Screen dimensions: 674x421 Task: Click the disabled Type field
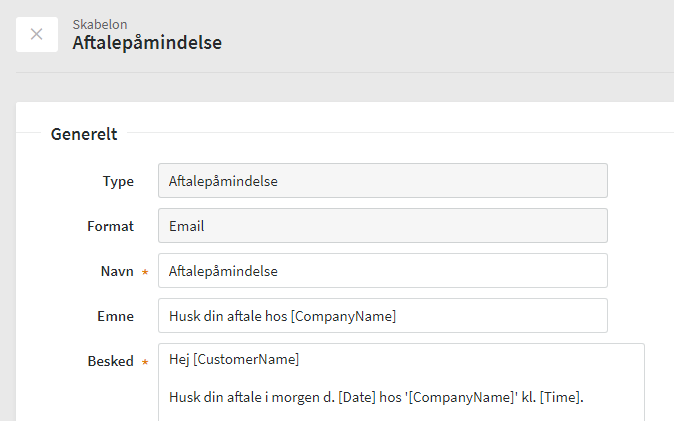[x=382, y=181]
